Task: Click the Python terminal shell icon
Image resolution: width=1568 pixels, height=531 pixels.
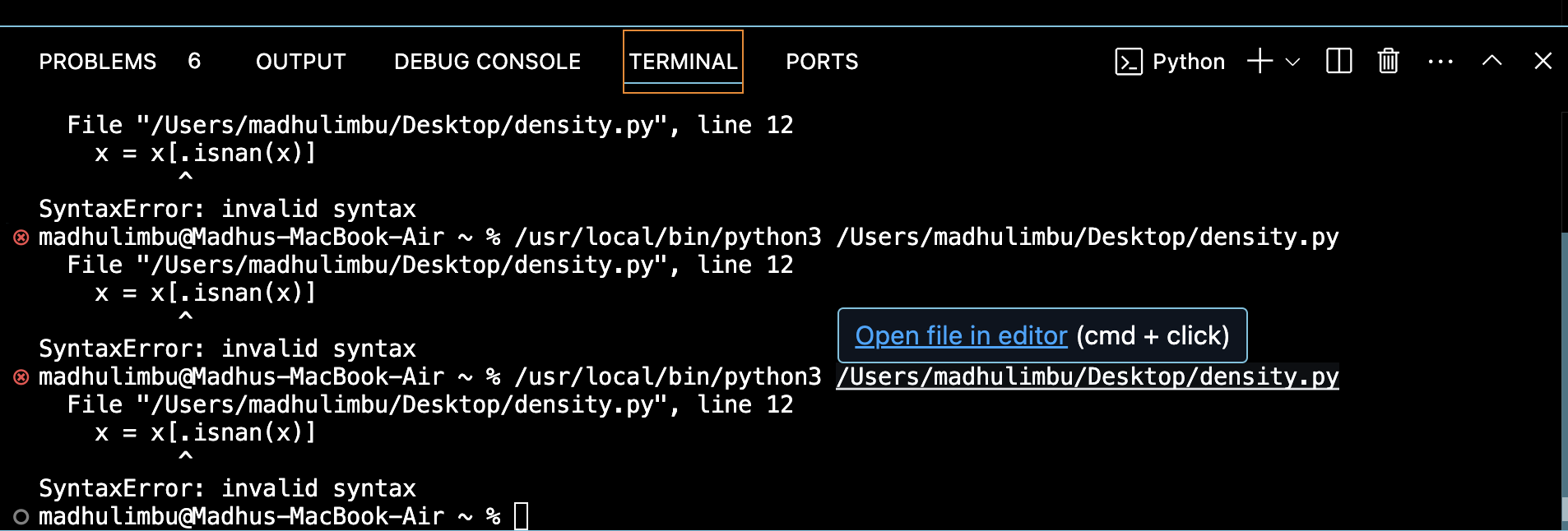Action: pos(1128,62)
